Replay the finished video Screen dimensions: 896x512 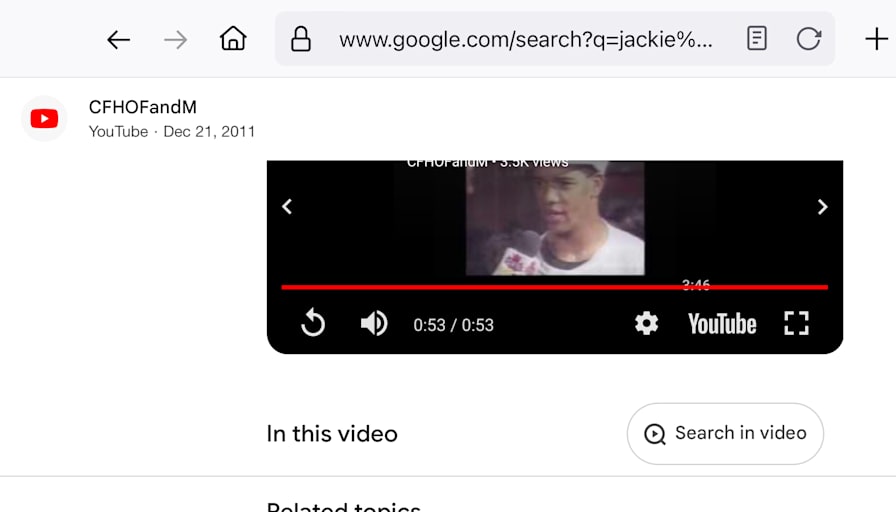(x=313, y=323)
